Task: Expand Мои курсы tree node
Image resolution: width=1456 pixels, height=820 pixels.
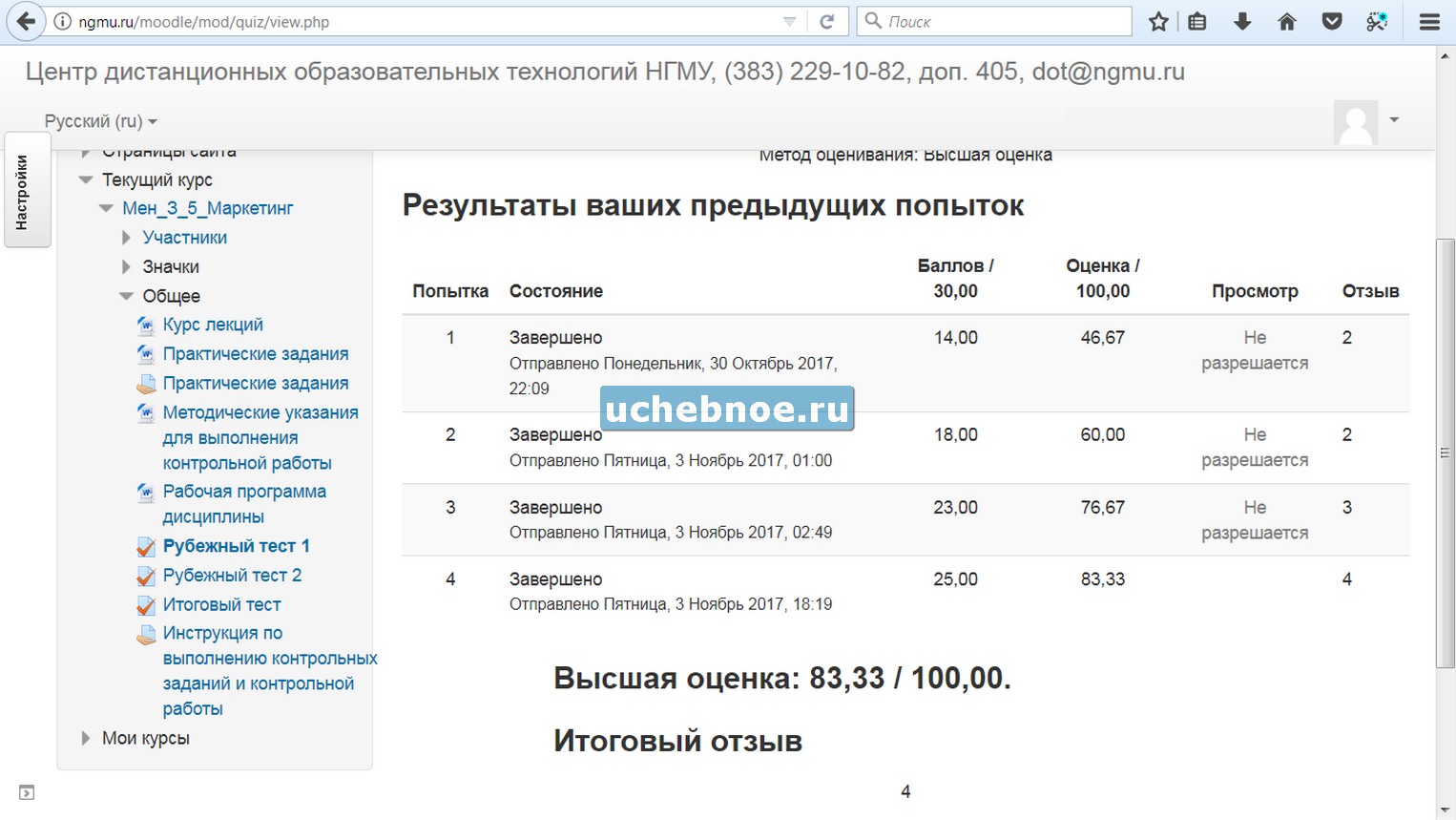Action: click(86, 738)
